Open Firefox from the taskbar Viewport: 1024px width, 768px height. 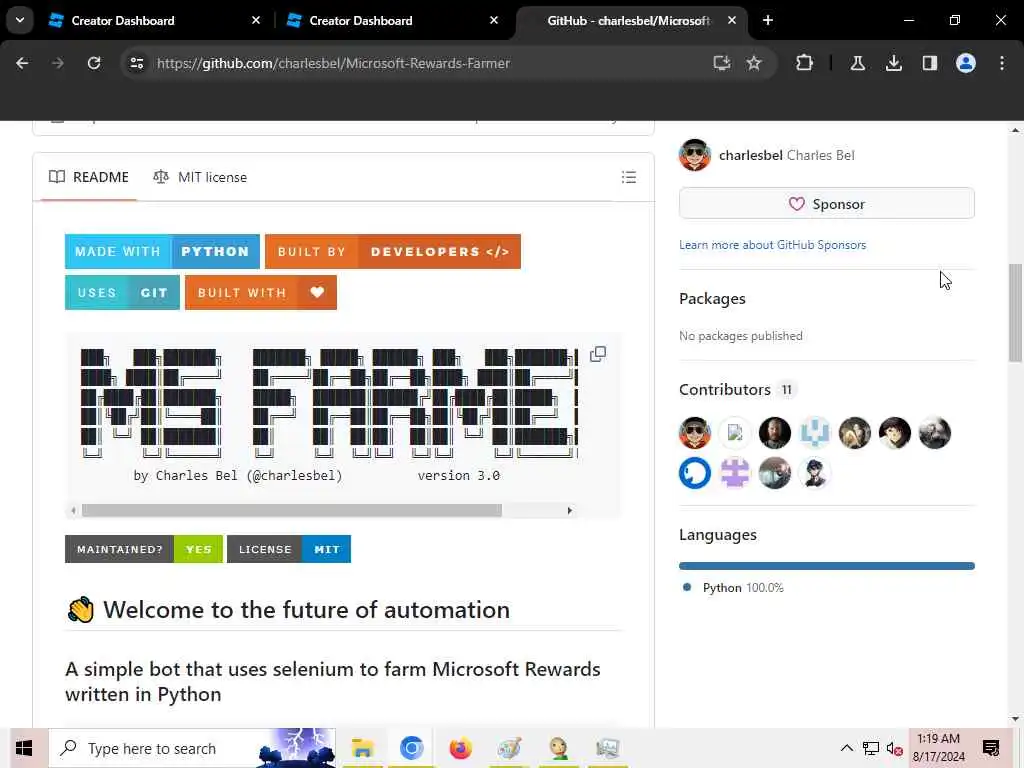460,748
